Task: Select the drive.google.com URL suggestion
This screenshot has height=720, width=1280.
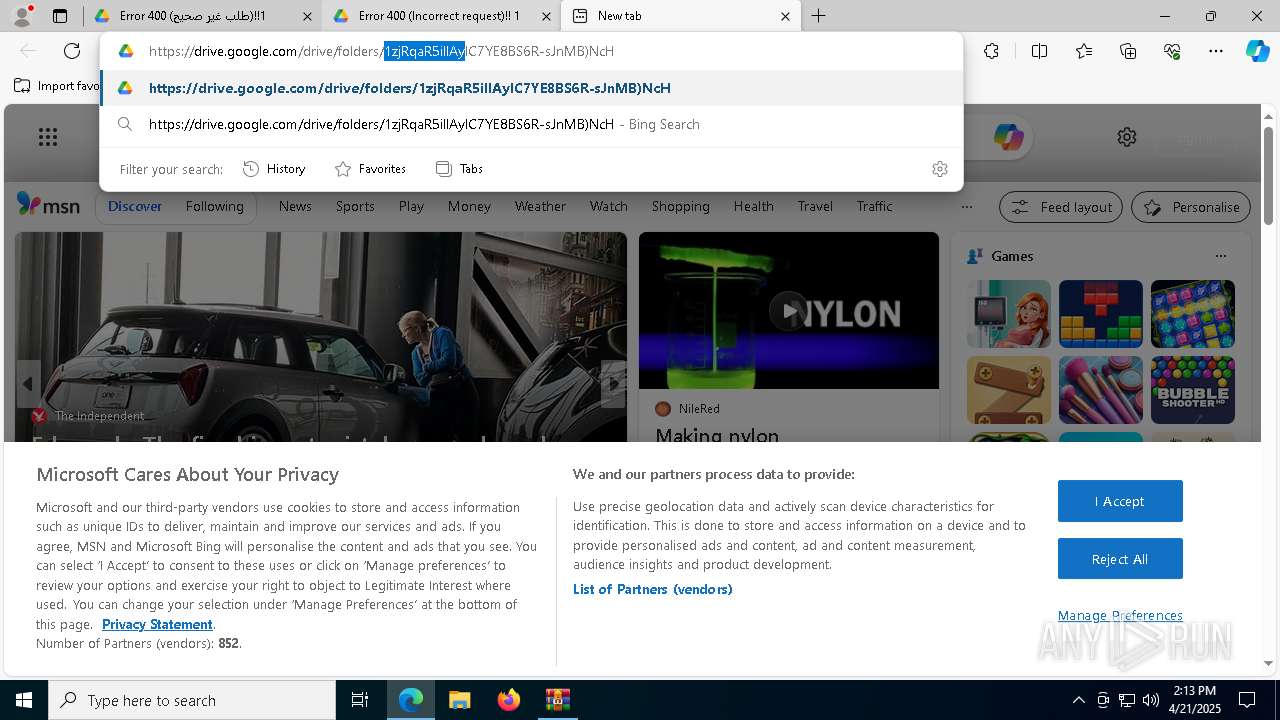Action: 531,88
